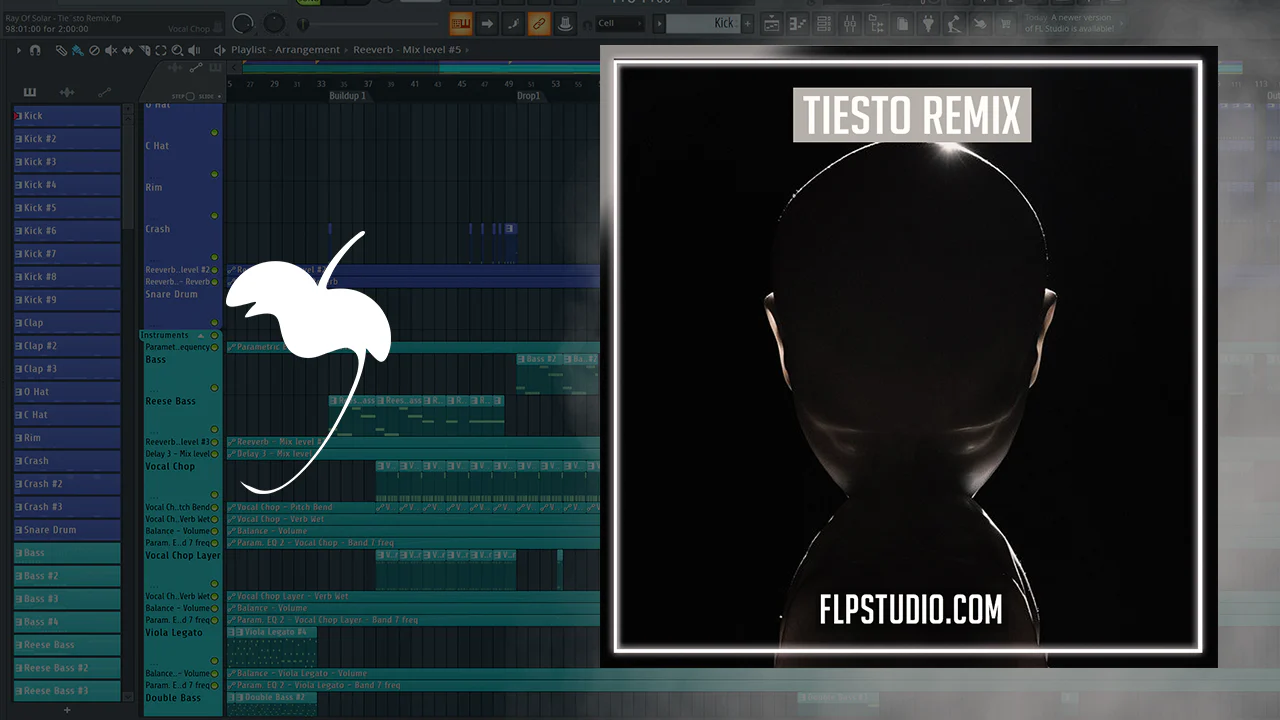
Task: Open the Channel rack icon
Action: 824,23
